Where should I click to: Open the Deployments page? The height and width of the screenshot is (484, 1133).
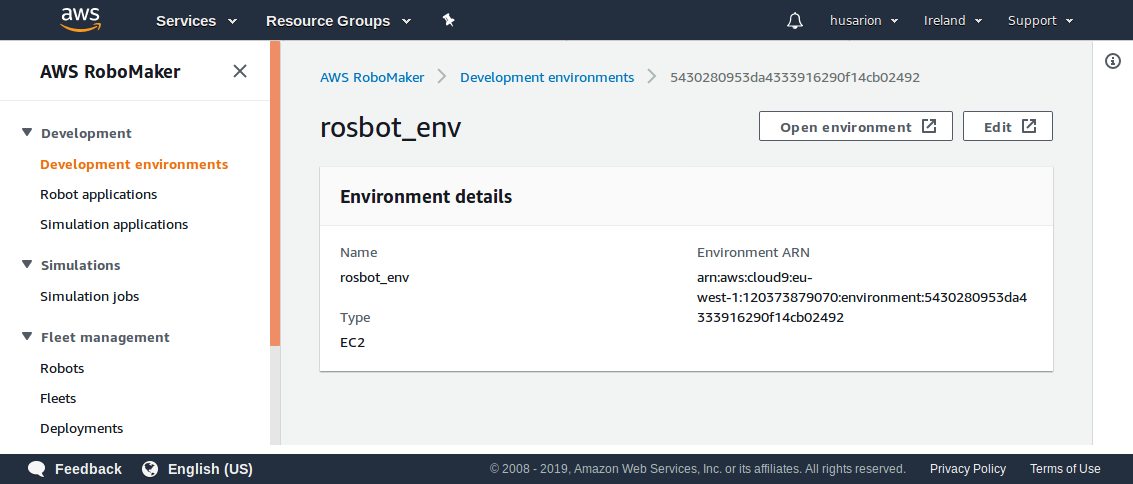coord(82,428)
